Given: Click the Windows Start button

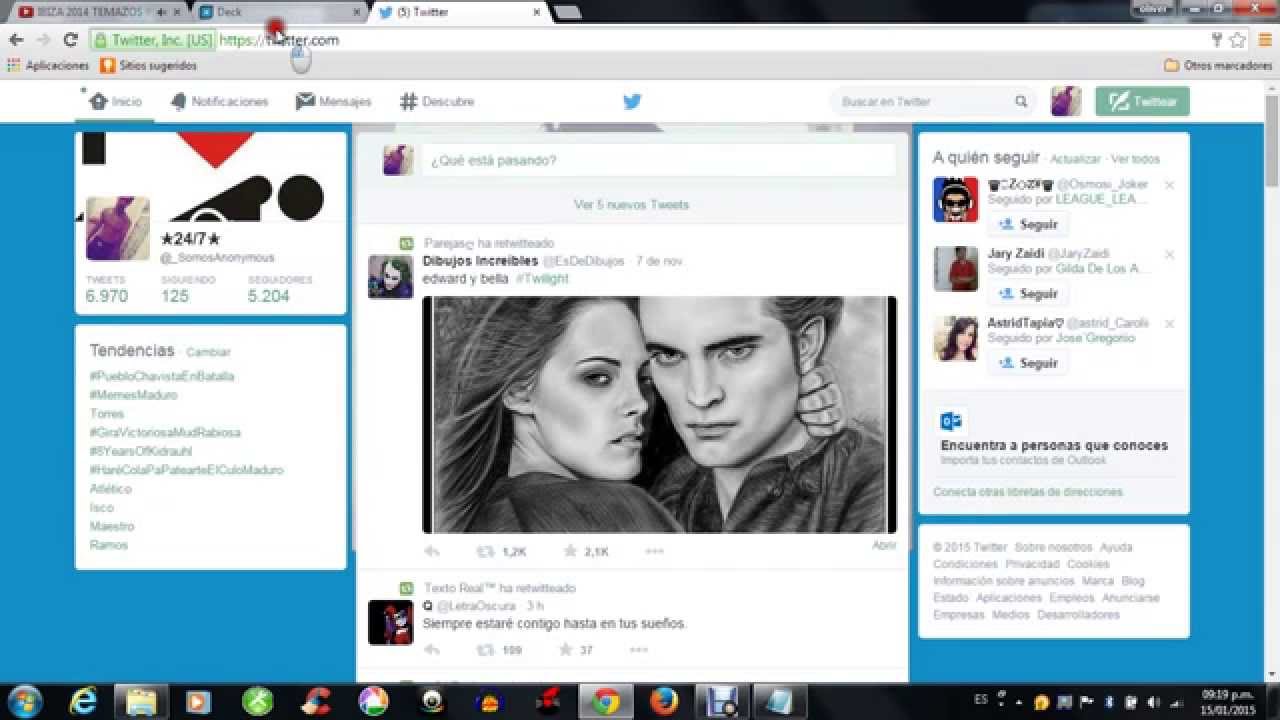Looking at the screenshot, I should 24,701.
